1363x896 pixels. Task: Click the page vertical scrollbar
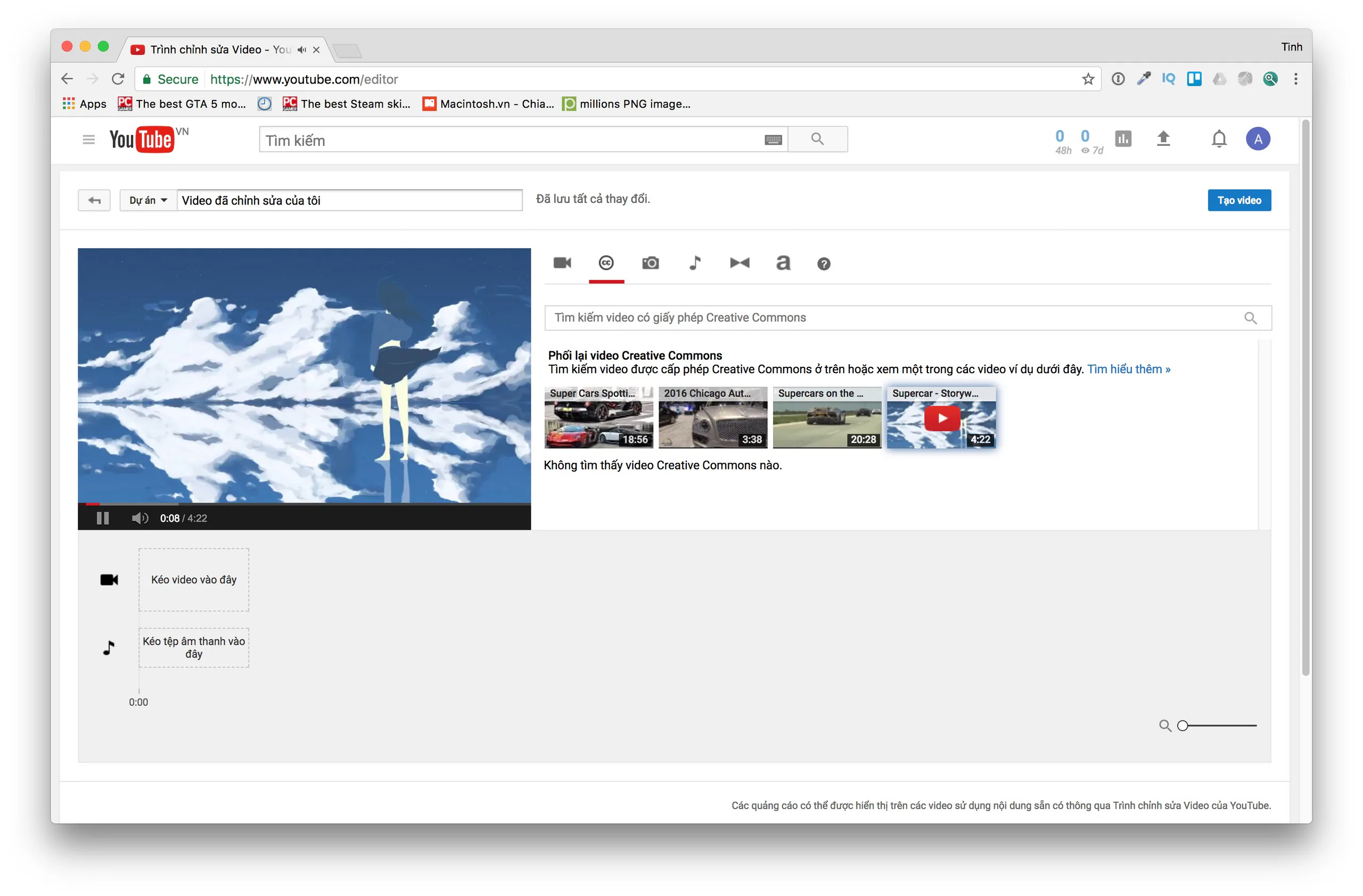(1305, 398)
